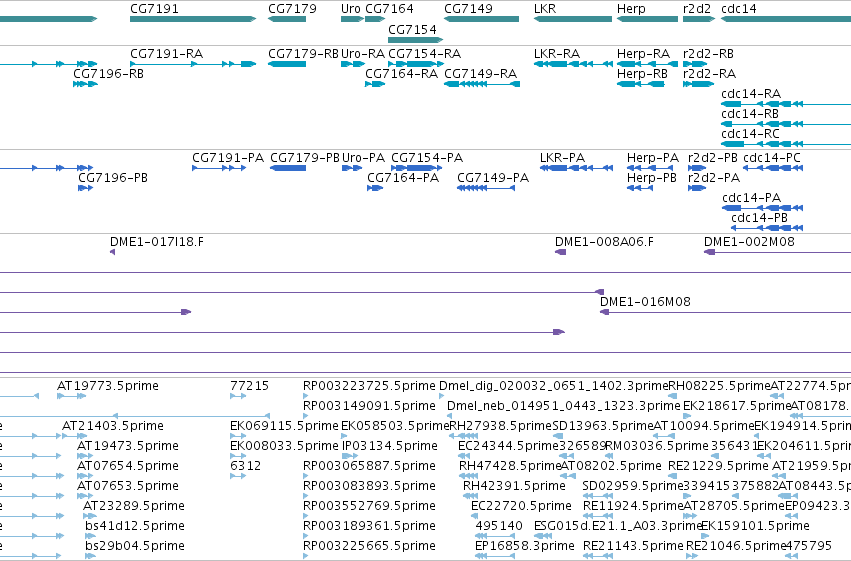
Task: Select transcript label r2d2-RB
Action: click(x=708, y=54)
